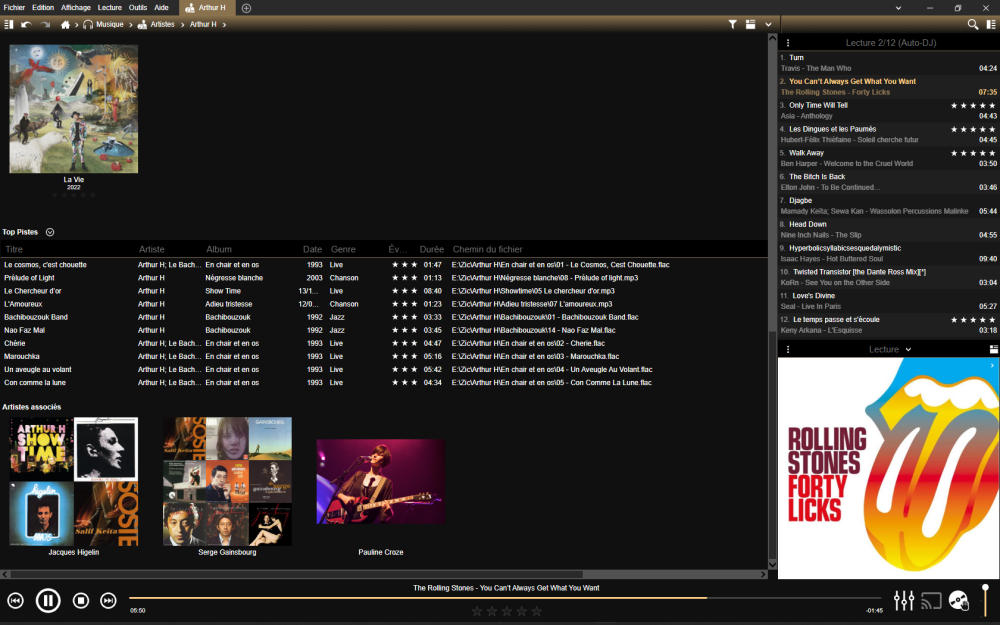Open the Jacques Higelin artist link
This screenshot has height=625, width=1000.
pos(74,552)
